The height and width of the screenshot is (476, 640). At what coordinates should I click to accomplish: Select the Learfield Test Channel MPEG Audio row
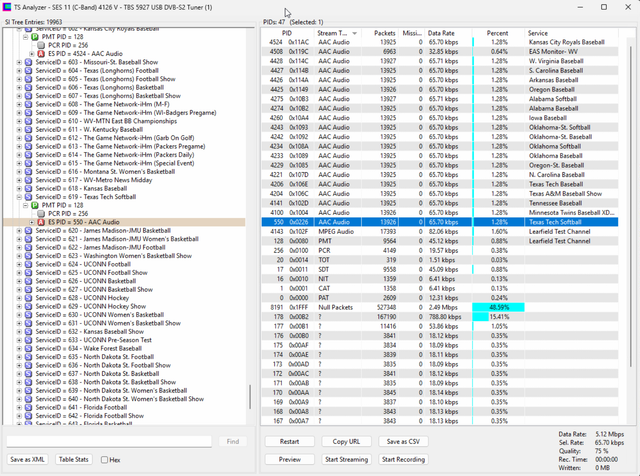tap(440, 231)
